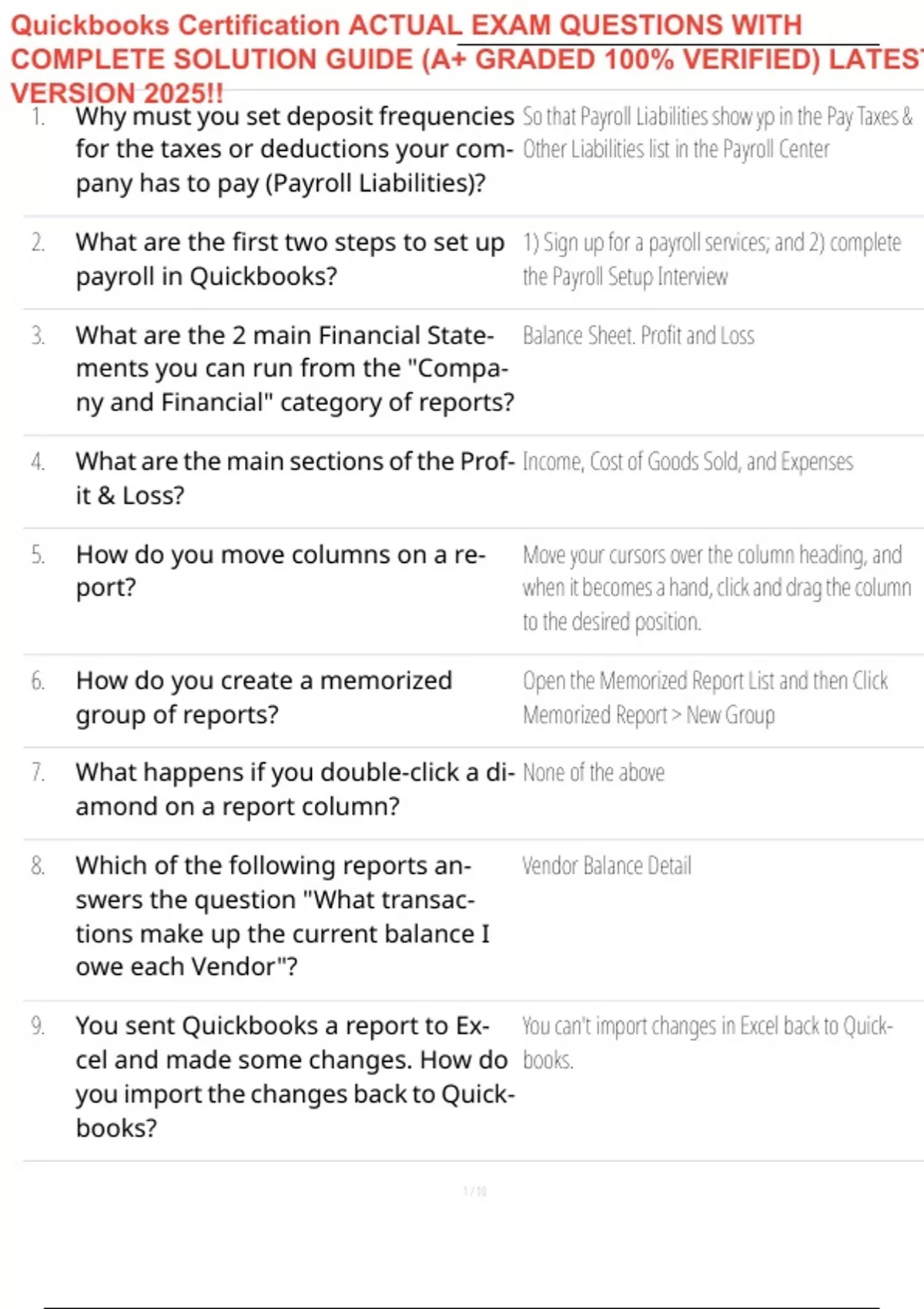The width and height of the screenshot is (924, 1309).
Task: Click question 7 about double-clicking a diamond
Action: pos(294,789)
